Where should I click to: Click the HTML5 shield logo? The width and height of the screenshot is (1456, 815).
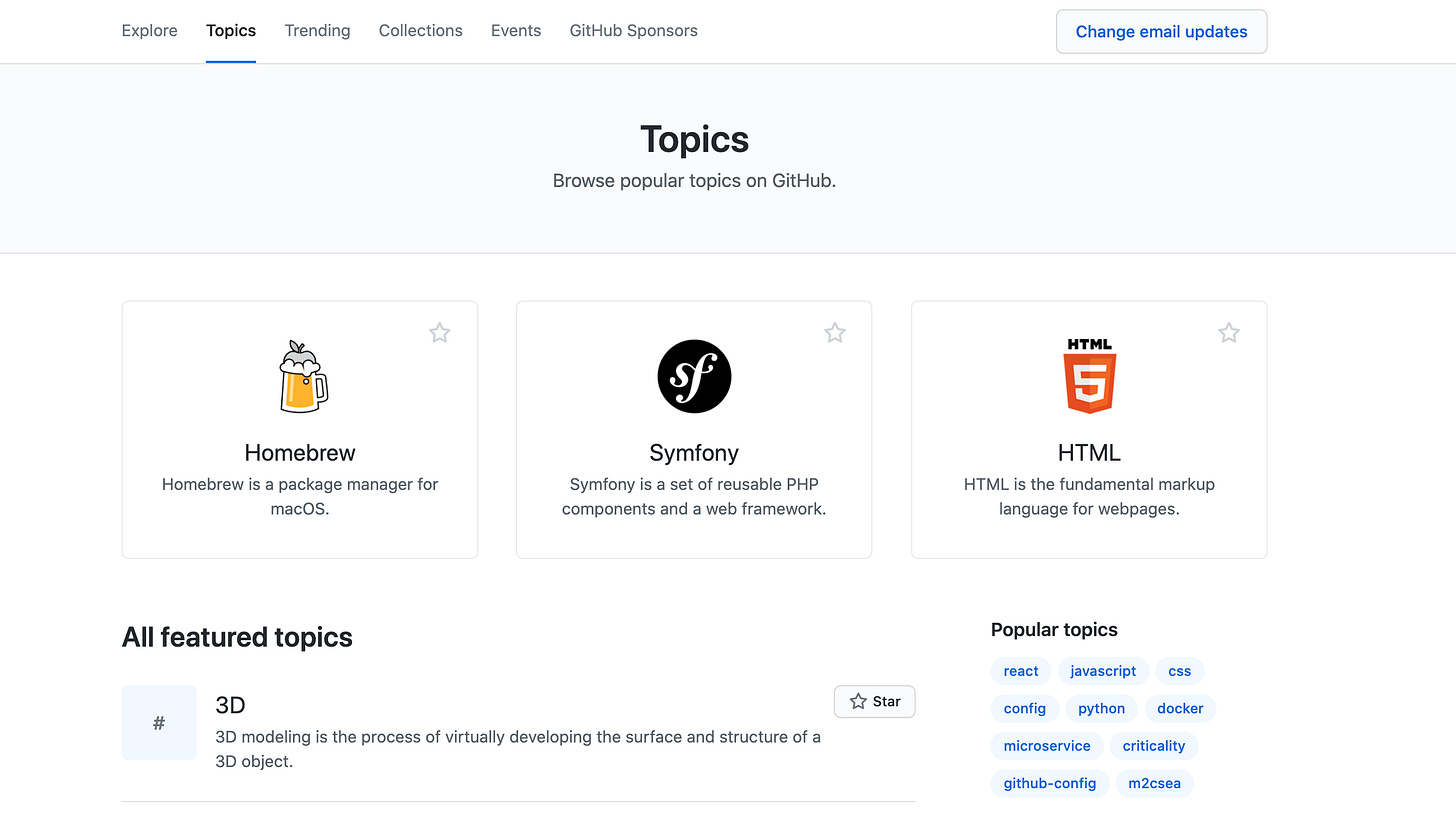(x=1089, y=376)
